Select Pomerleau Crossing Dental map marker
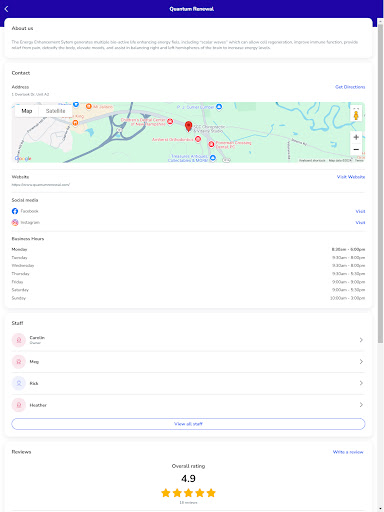The image size is (384, 512). [211, 144]
